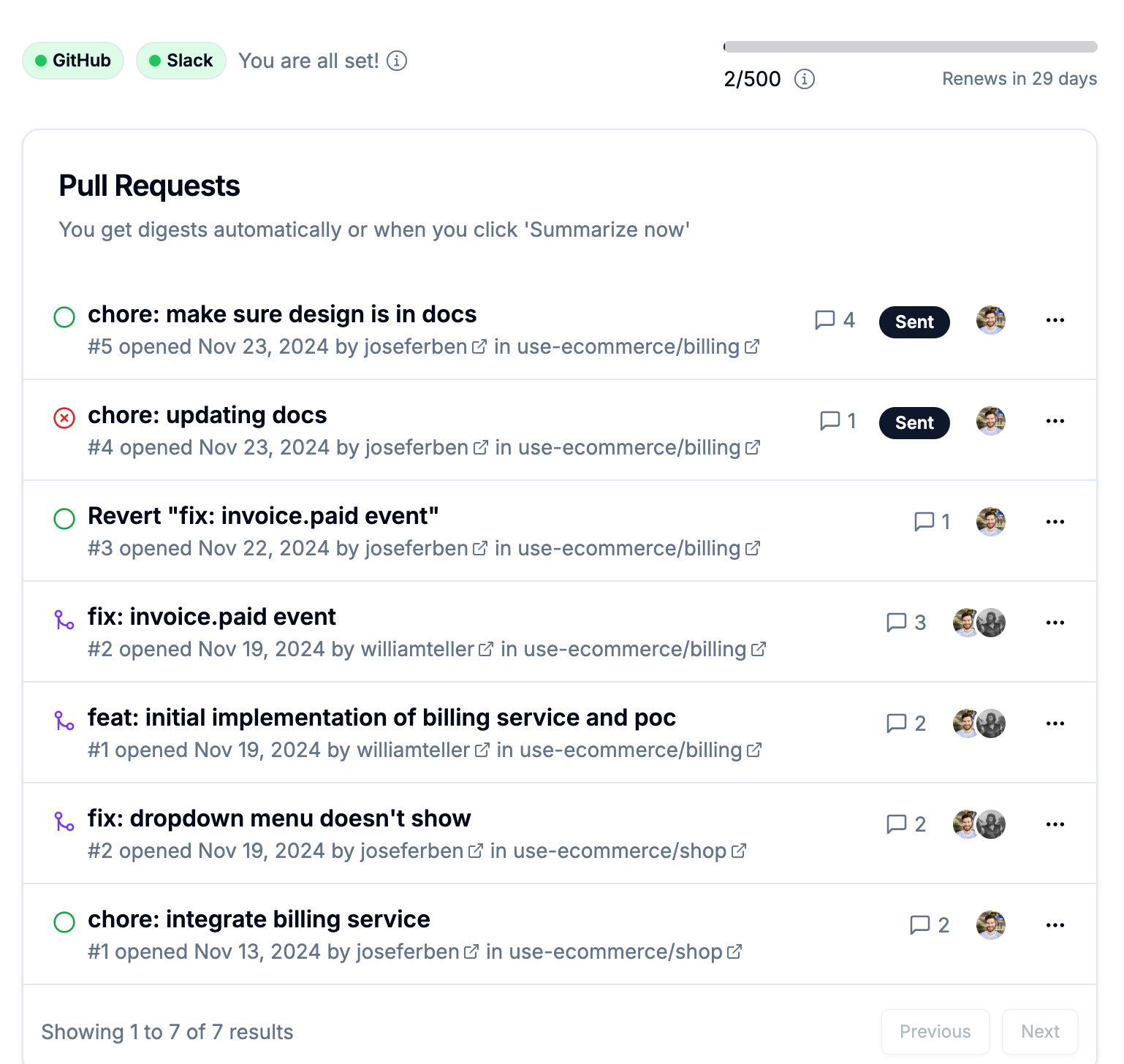Open the external link icon after use-ecommerce/billing on PR #5
The image size is (1124, 1064).
click(752, 347)
